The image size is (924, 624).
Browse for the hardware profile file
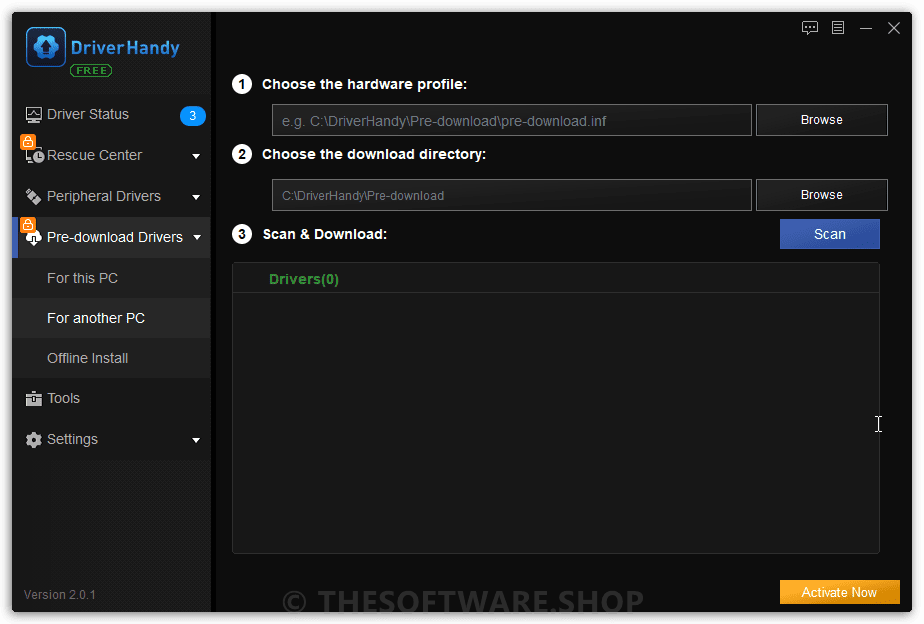pyautogui.click(x=821, y=120)
